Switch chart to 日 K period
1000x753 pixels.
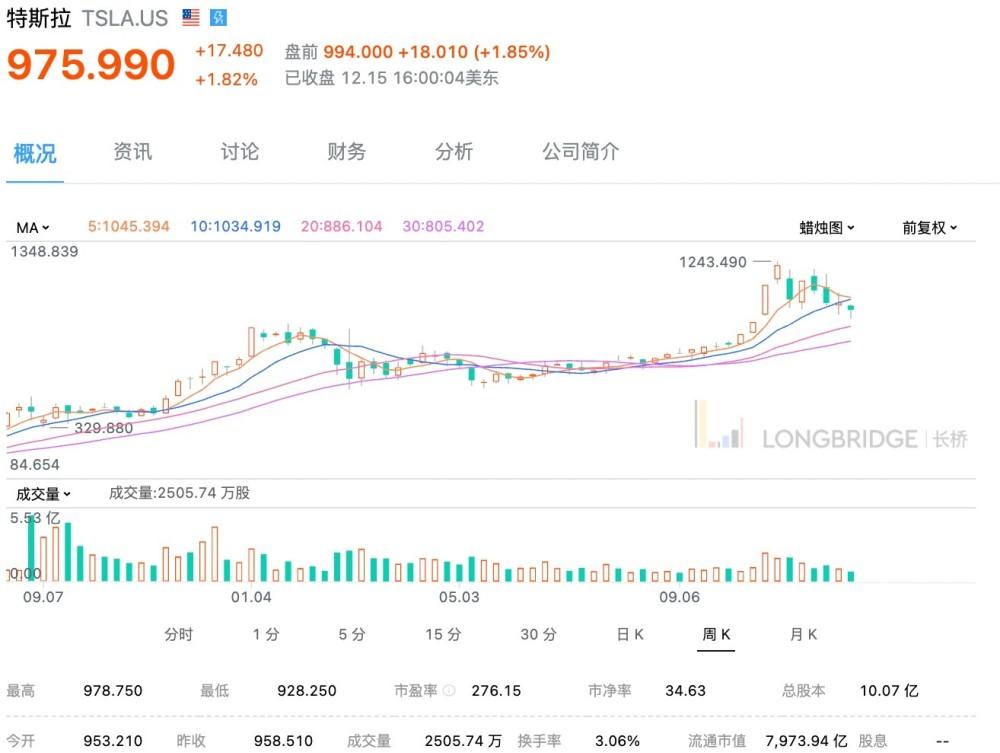[x=630, y=634]
